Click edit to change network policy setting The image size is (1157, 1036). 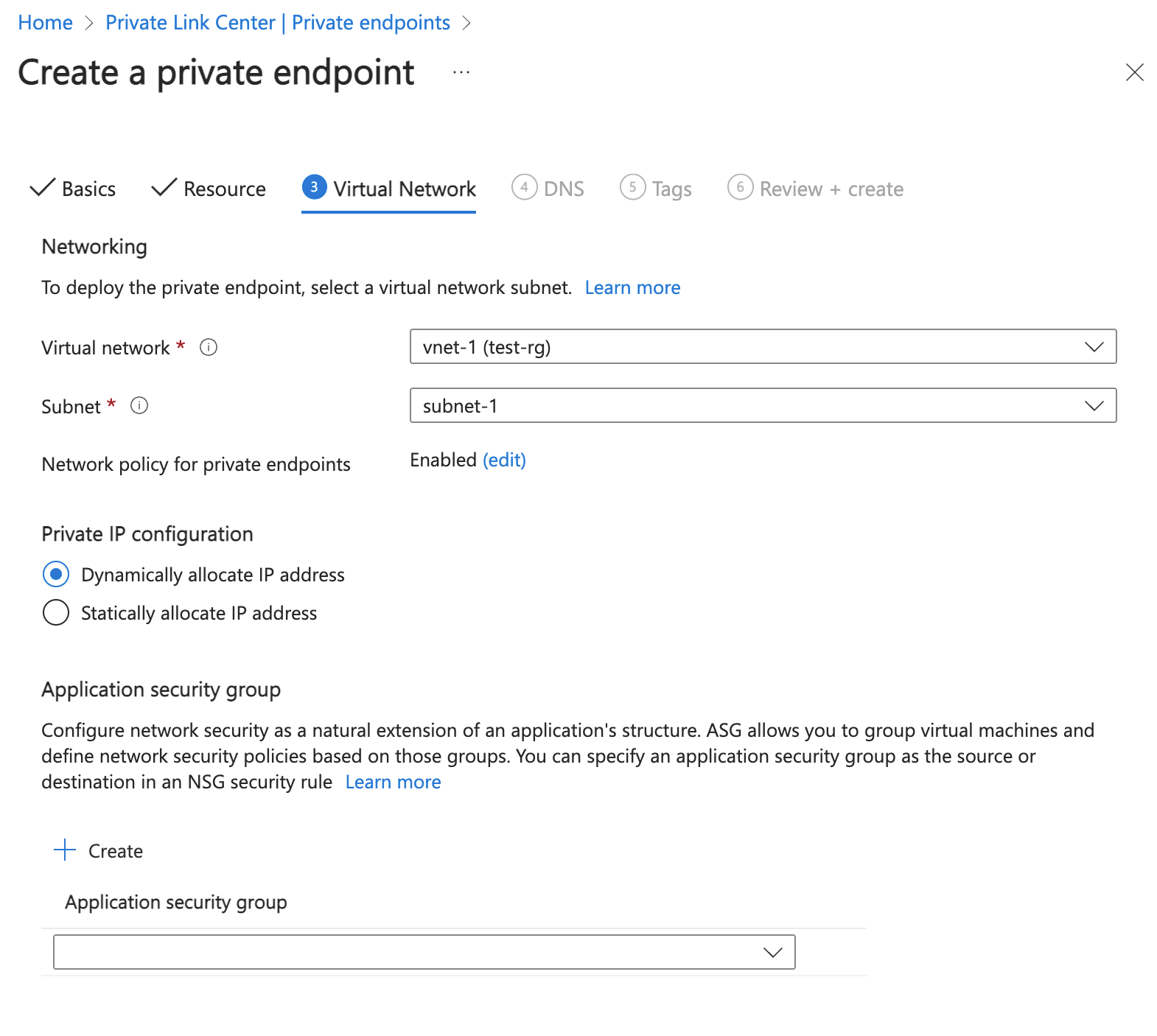pos(504,460)
